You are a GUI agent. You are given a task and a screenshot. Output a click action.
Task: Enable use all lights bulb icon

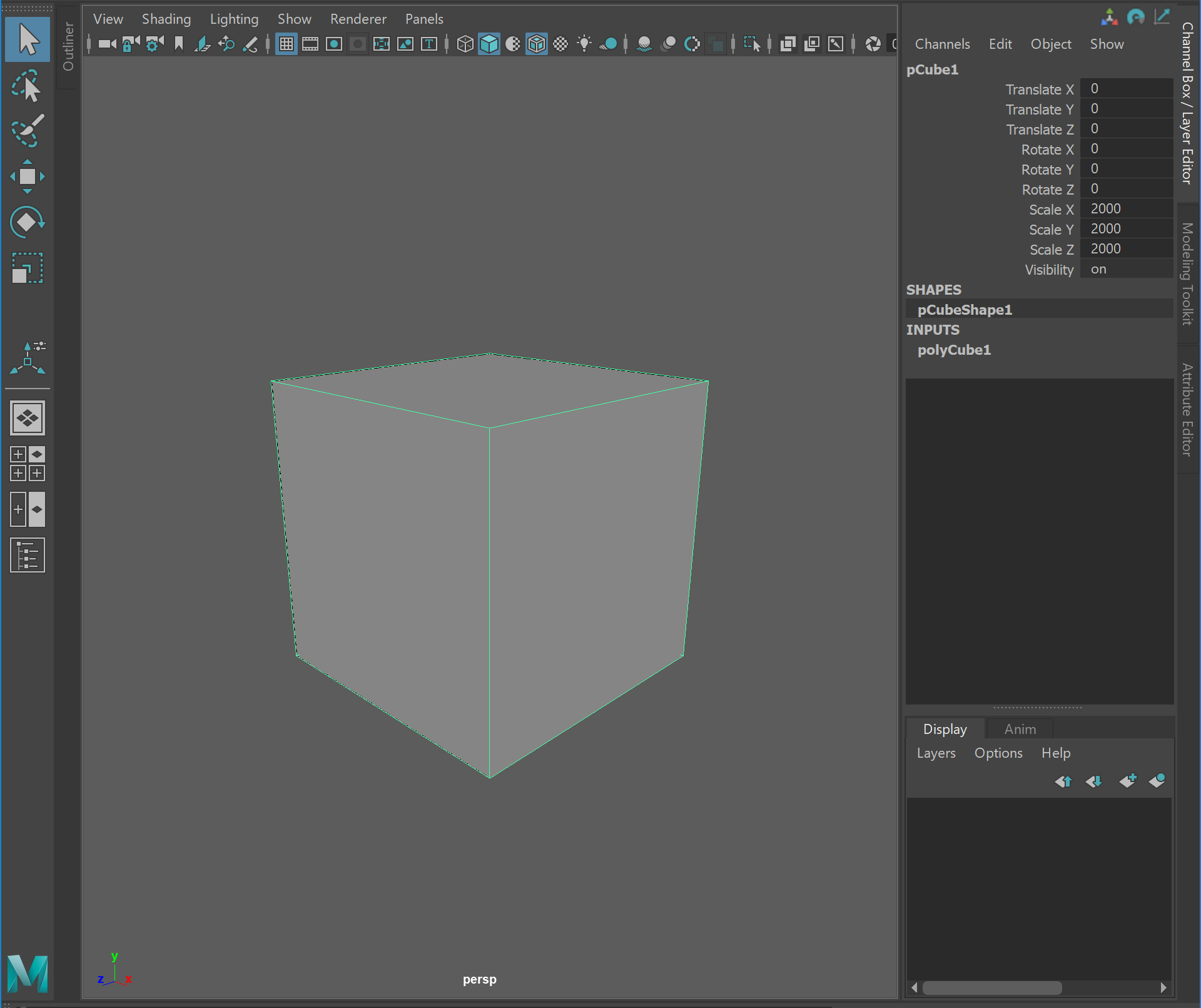(x=584, y=44)
